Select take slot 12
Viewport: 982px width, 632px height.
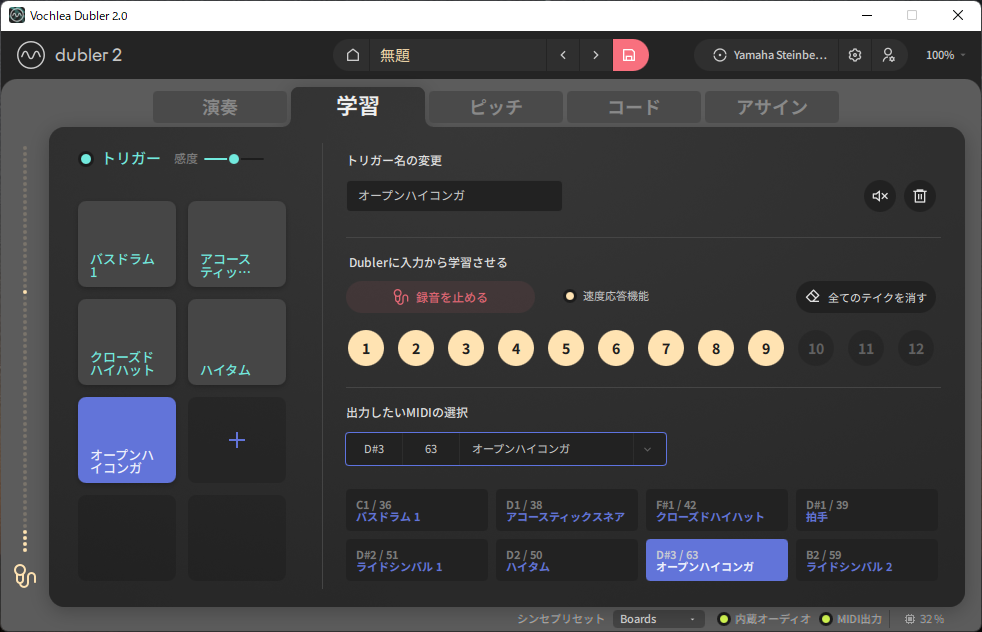(916, 348)
